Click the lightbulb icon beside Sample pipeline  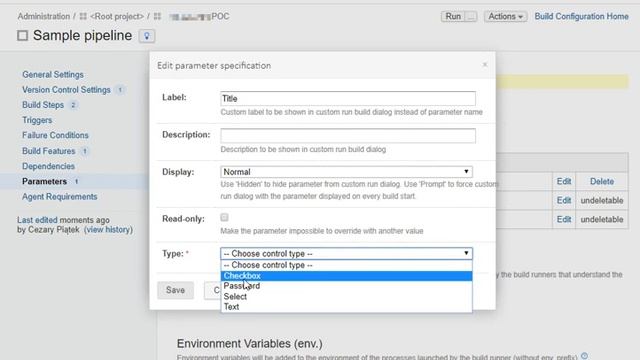pos(147,36)
